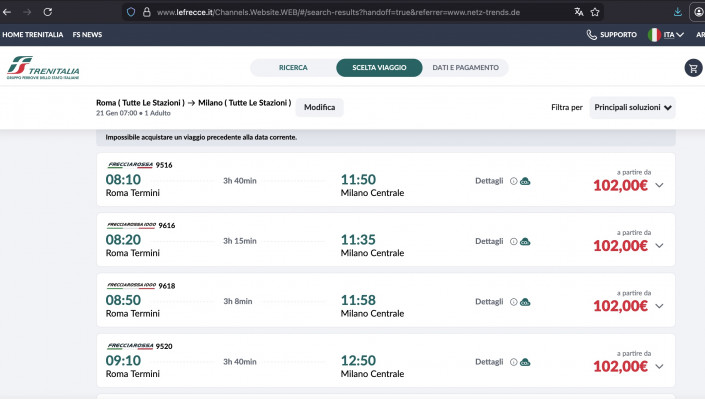Screen dimensions: 705x400
Task: Switch to the RICERCA step tab
Action: (293, 68)
